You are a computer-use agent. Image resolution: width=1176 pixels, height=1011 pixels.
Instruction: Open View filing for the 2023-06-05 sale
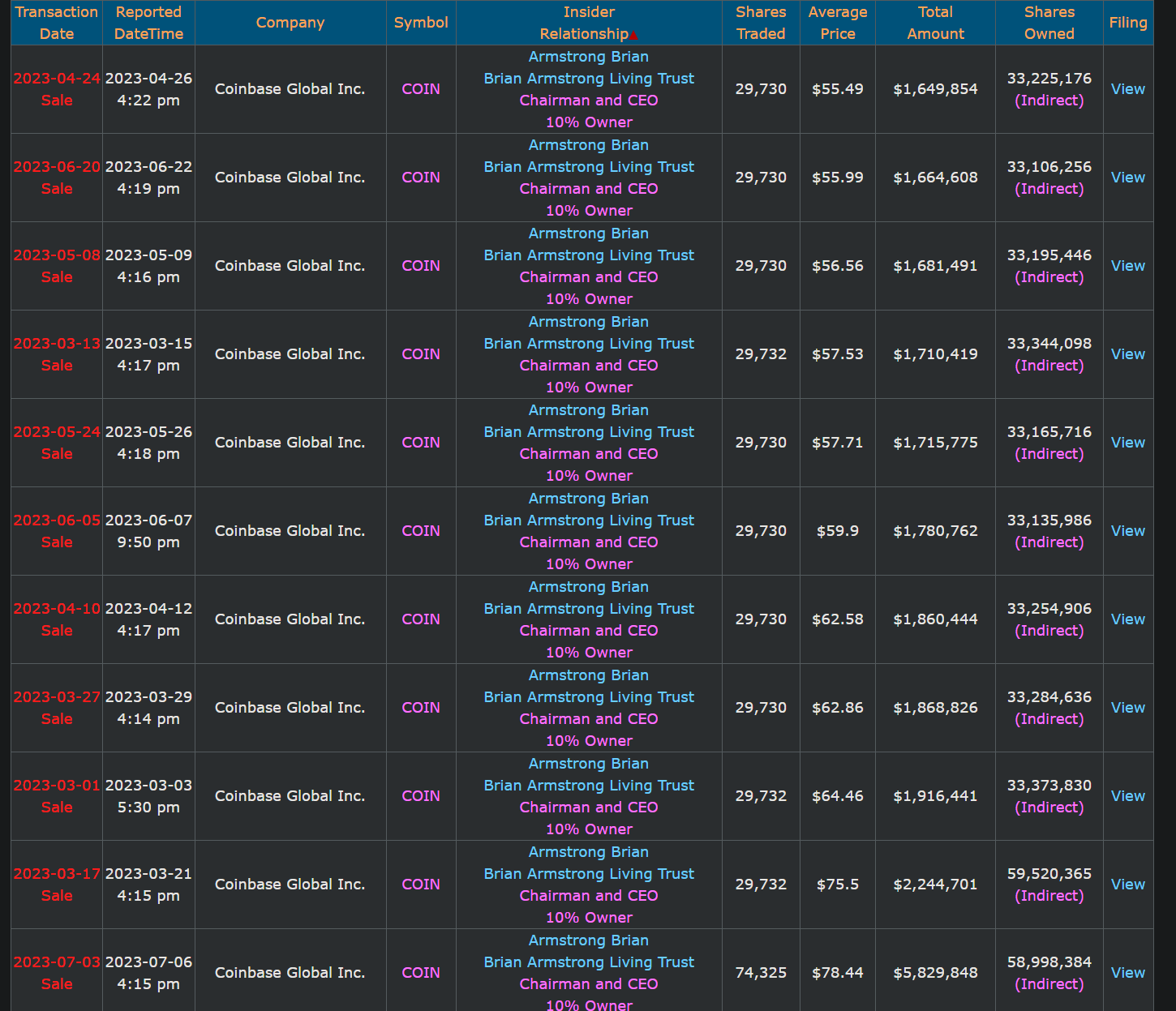pos(1127,531)
